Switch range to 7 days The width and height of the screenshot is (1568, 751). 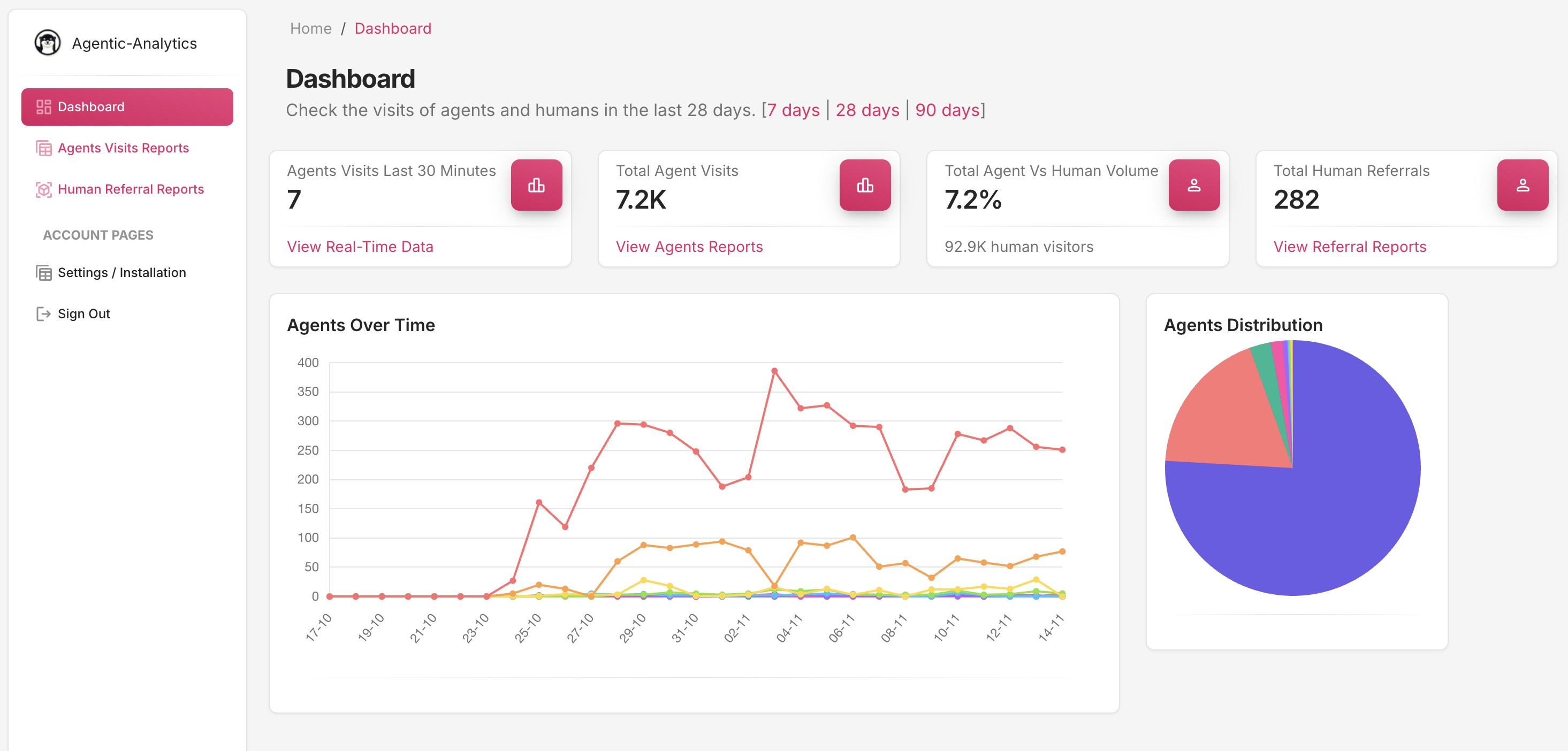[793, 110]
